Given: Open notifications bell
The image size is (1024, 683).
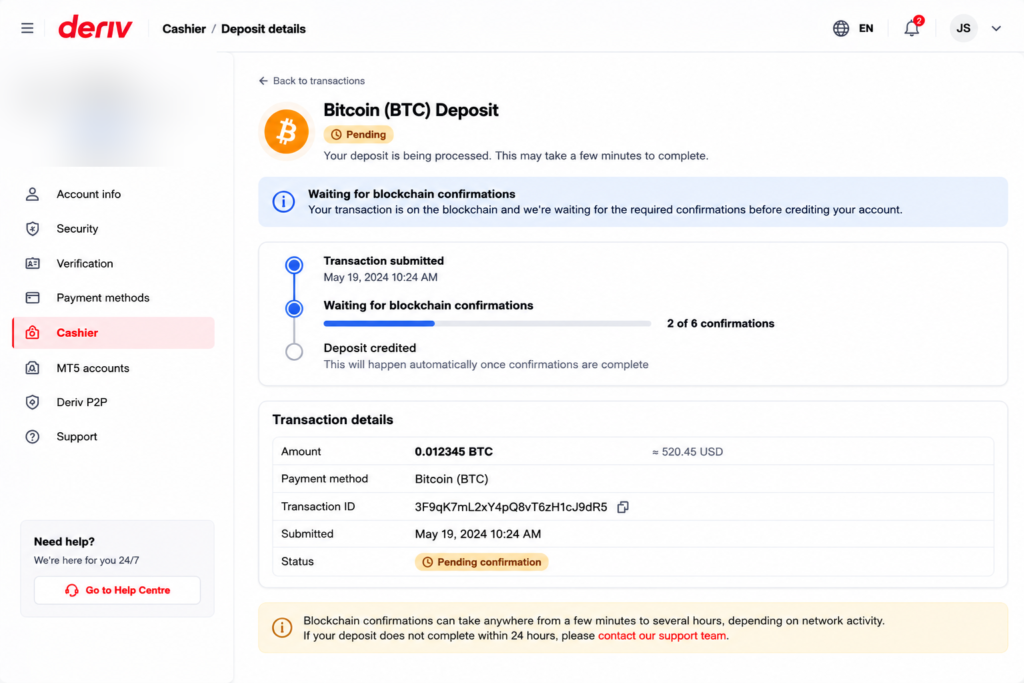Looking at the screenshot, I should [x=912, y=27].
